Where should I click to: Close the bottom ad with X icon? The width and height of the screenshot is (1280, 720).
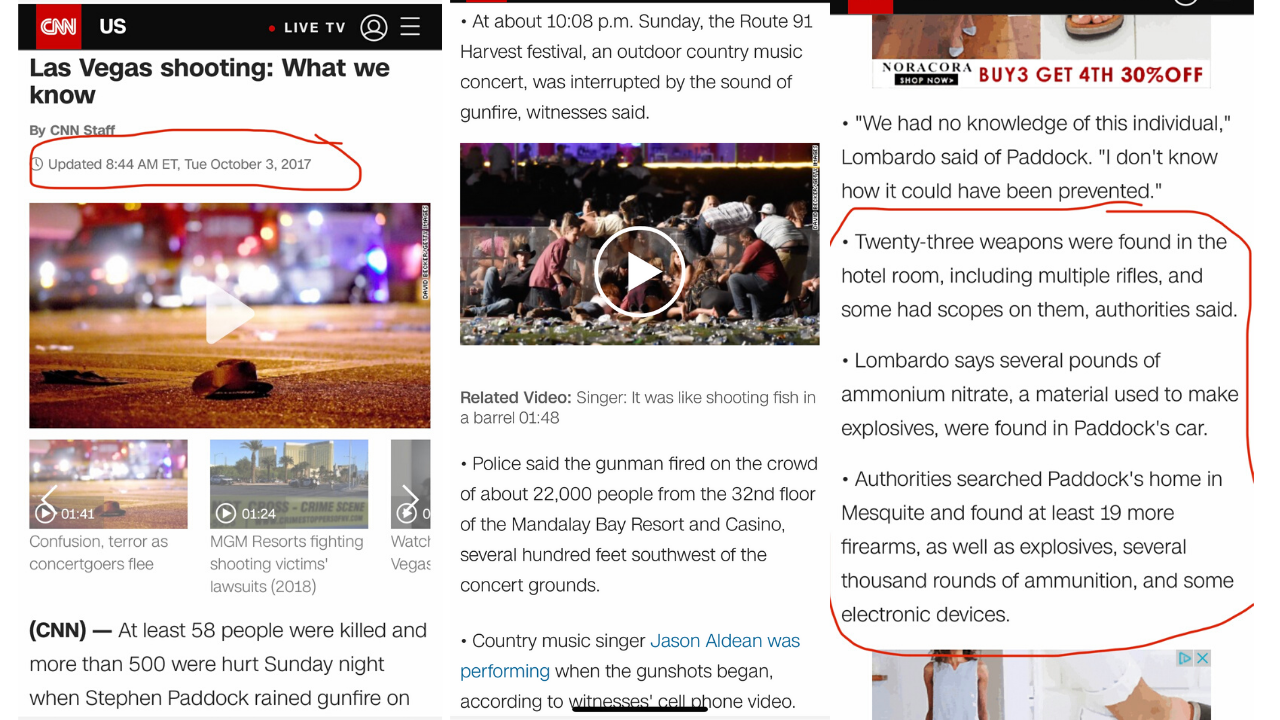pos(1203,658)
